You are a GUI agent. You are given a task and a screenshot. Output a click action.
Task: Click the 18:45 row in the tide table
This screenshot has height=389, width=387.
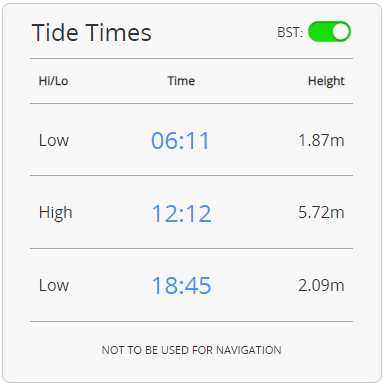point(191,285)
